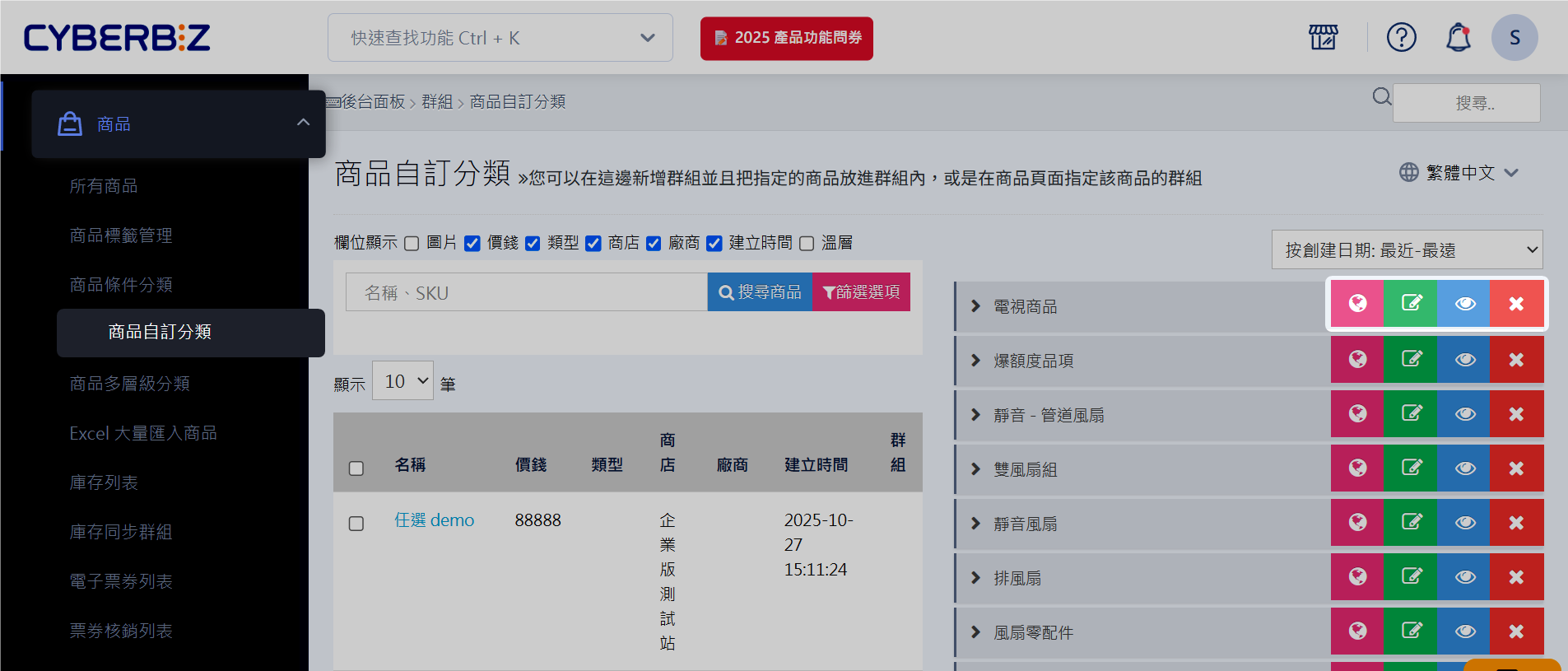1568x671 pixels.
Task: Open the store front icon in header
Action: pos(1323,37)
